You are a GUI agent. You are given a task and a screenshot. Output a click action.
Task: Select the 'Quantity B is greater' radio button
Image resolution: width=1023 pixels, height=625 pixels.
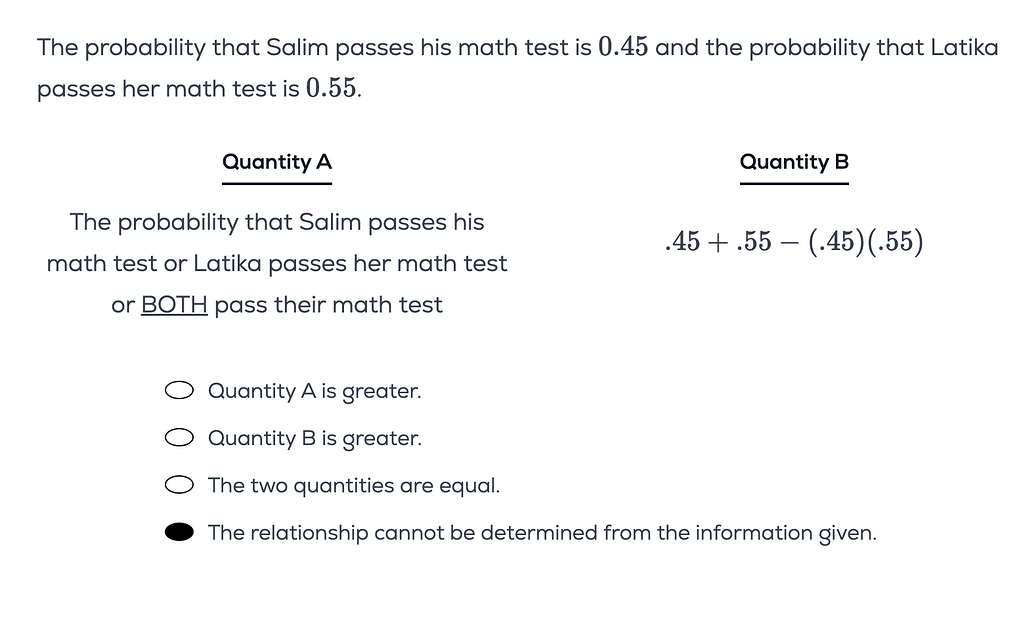[179, 437]
